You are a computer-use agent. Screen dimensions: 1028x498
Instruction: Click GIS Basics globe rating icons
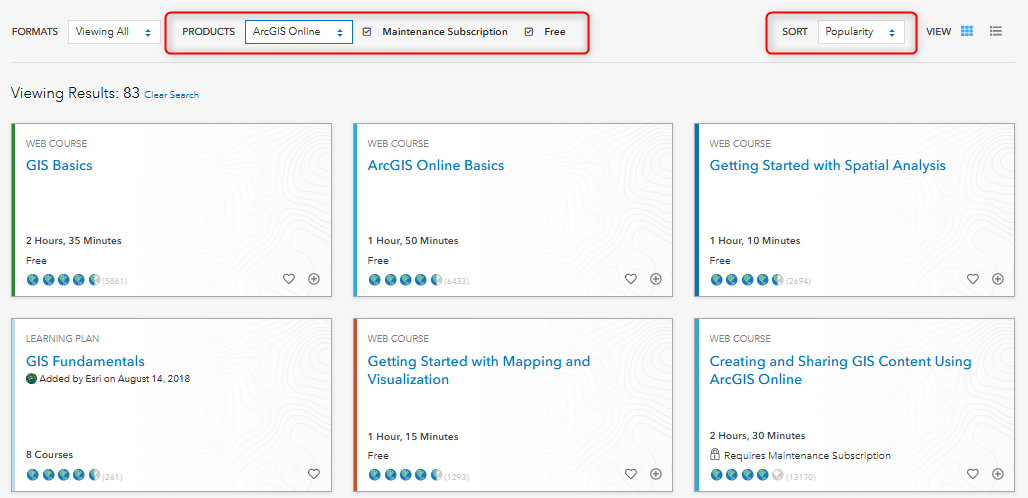pos(64,280)
